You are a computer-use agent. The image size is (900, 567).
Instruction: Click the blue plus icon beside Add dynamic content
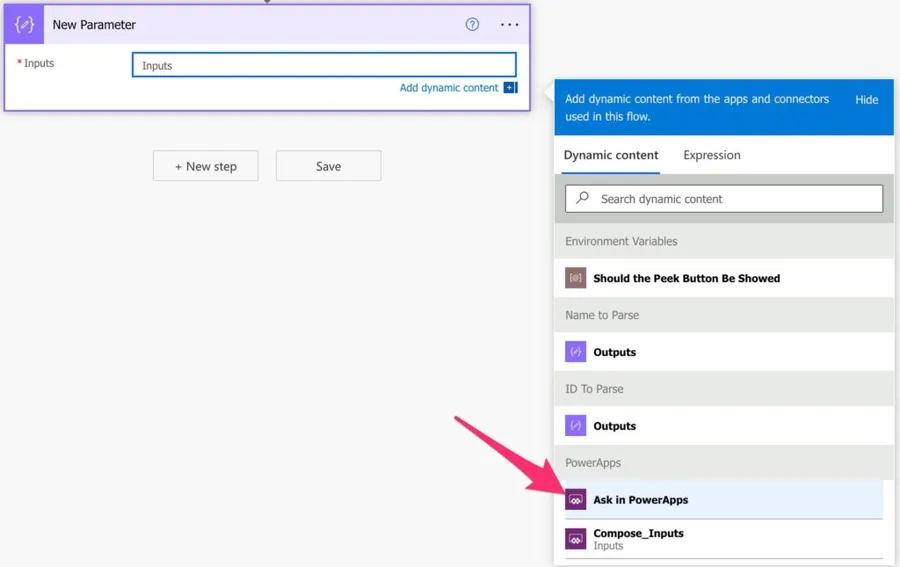tap(510, 88)
